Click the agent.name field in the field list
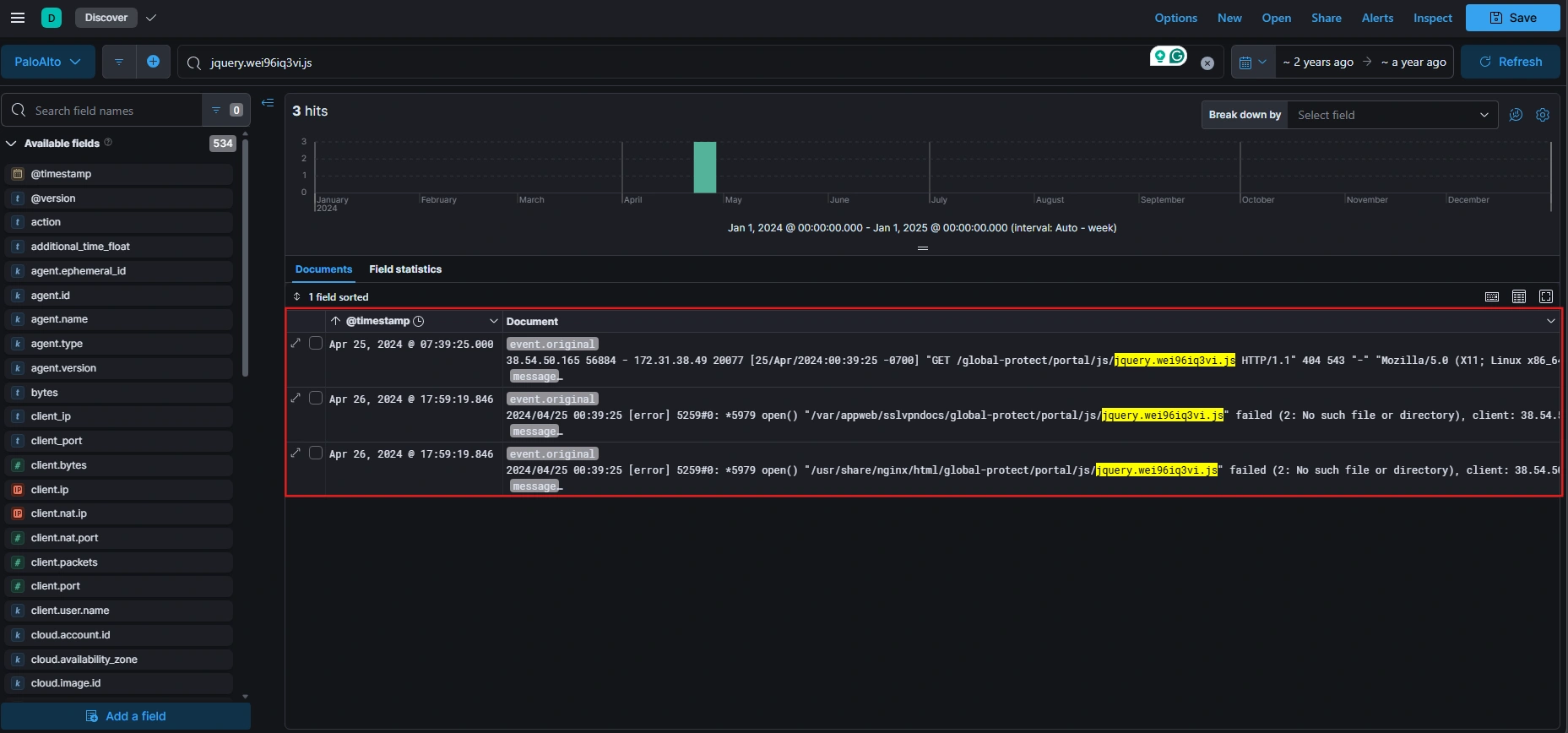 click(x=119, y=319)
